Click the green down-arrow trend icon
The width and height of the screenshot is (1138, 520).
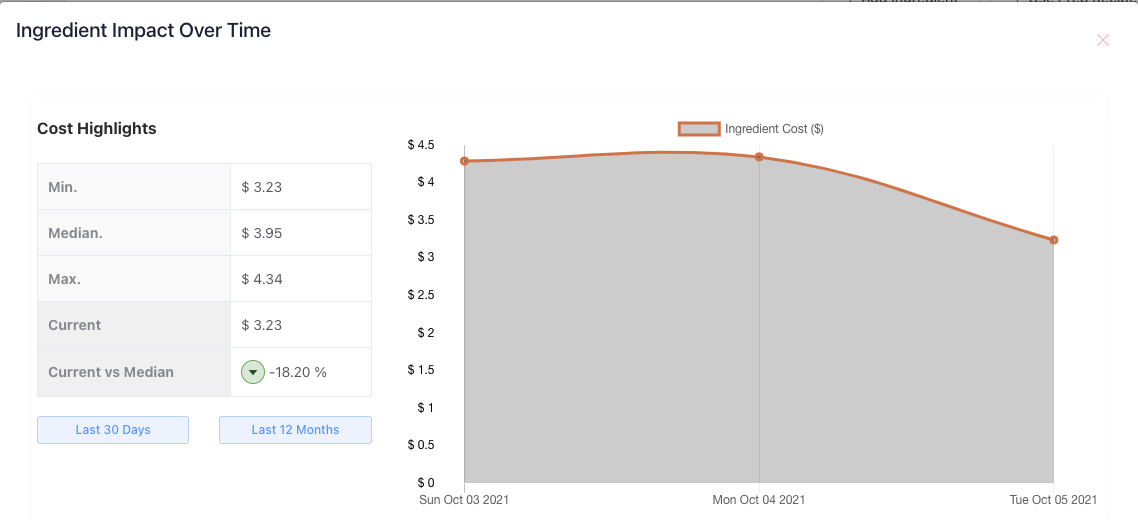[253, 372]
